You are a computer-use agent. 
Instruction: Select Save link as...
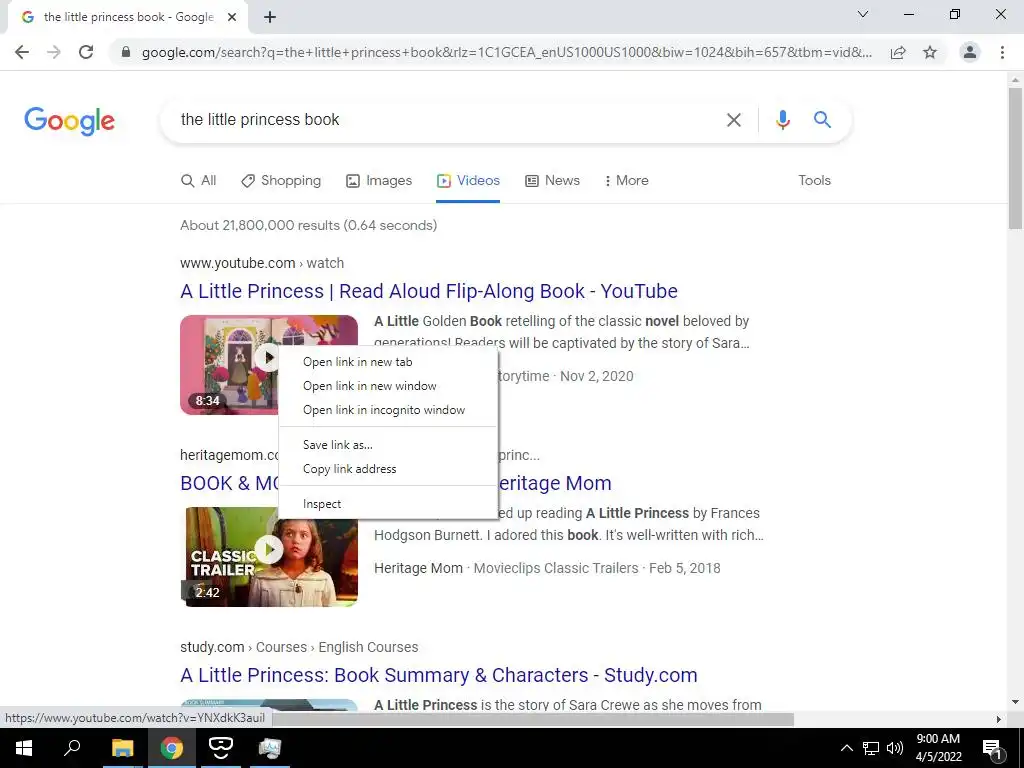pos(388,445)
